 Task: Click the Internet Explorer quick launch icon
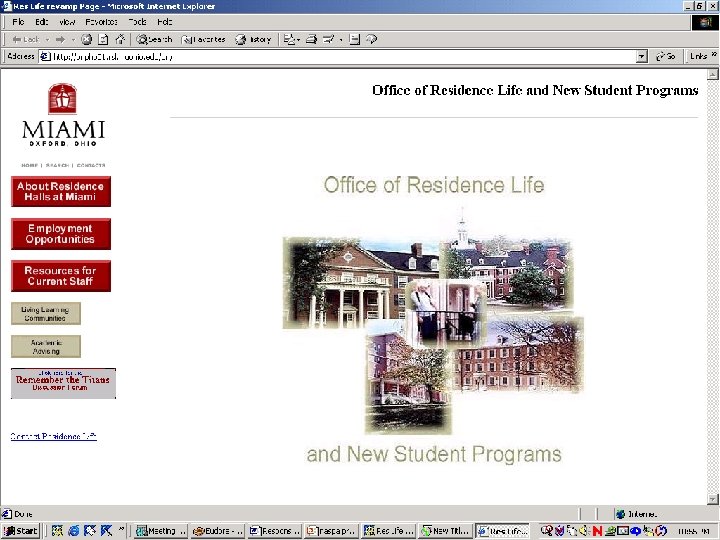pos(73,531)
